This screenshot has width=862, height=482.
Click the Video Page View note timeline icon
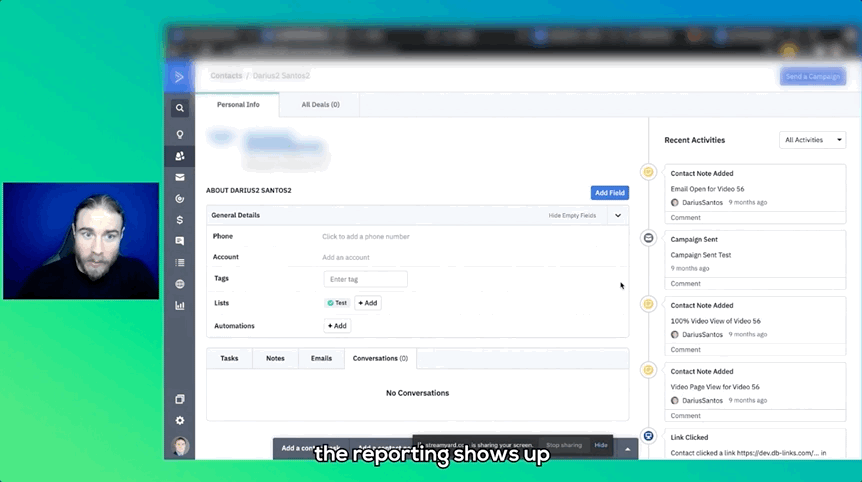(649, 370)
